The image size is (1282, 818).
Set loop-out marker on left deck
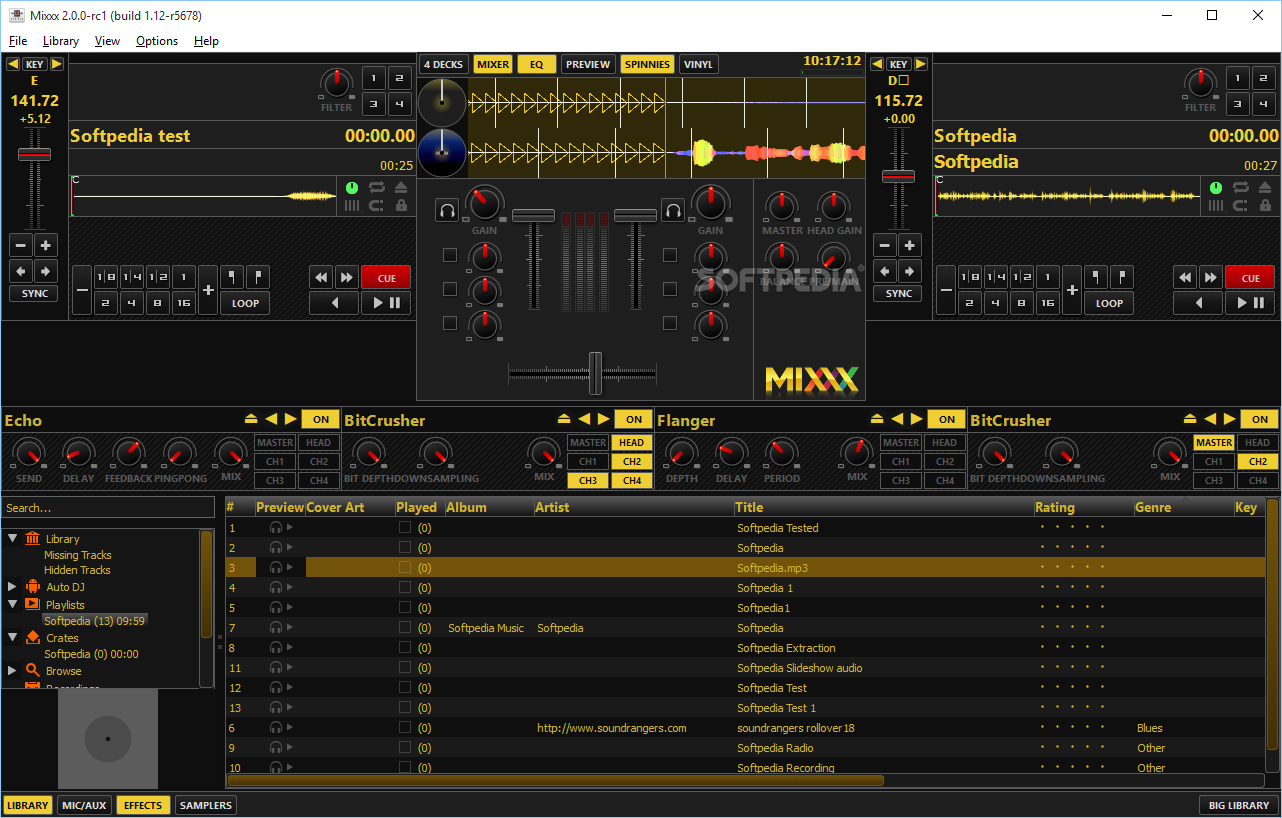258,277
